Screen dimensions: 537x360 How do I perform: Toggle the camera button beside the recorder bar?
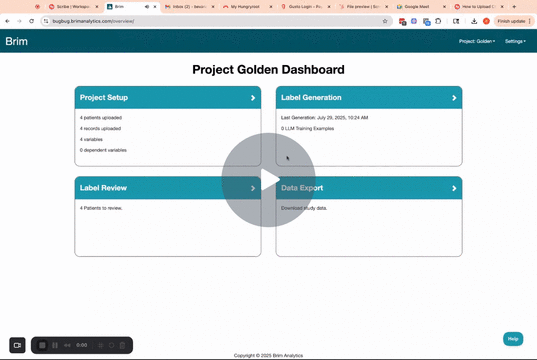(17, 345)
